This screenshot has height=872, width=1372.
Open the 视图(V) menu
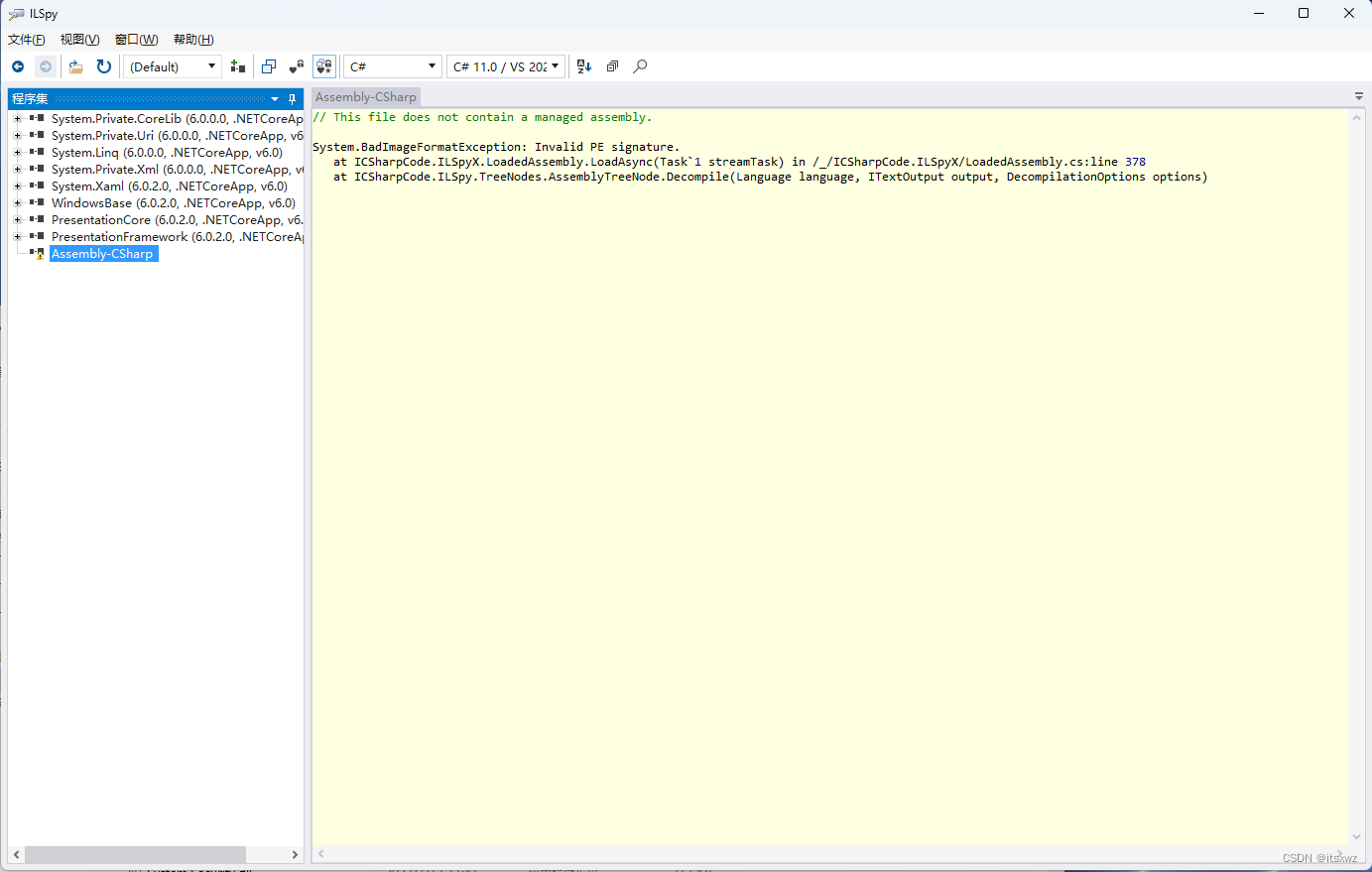[80, 40]
